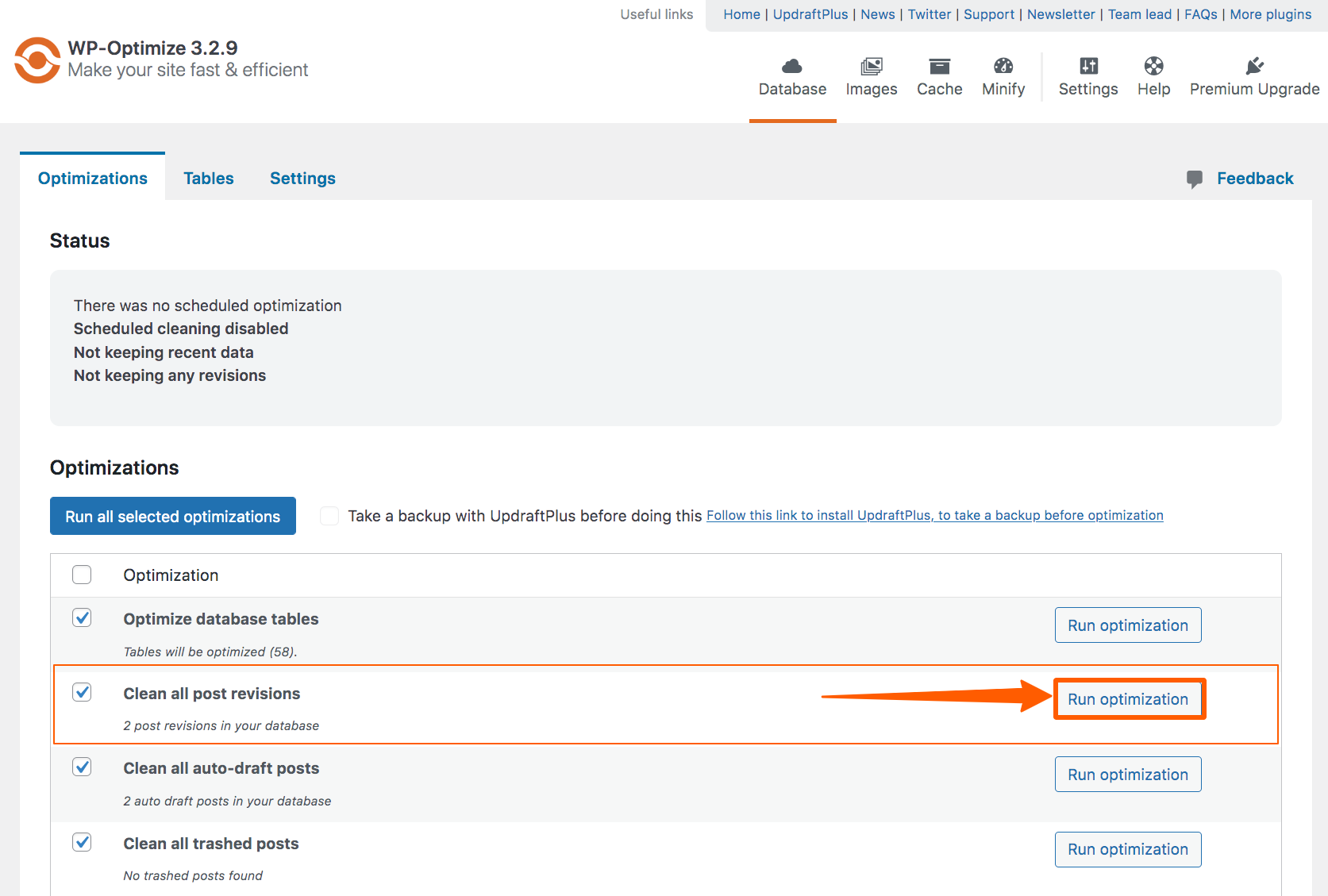
Task: Uncheck Optimize database tables
Action: [82, 617]
